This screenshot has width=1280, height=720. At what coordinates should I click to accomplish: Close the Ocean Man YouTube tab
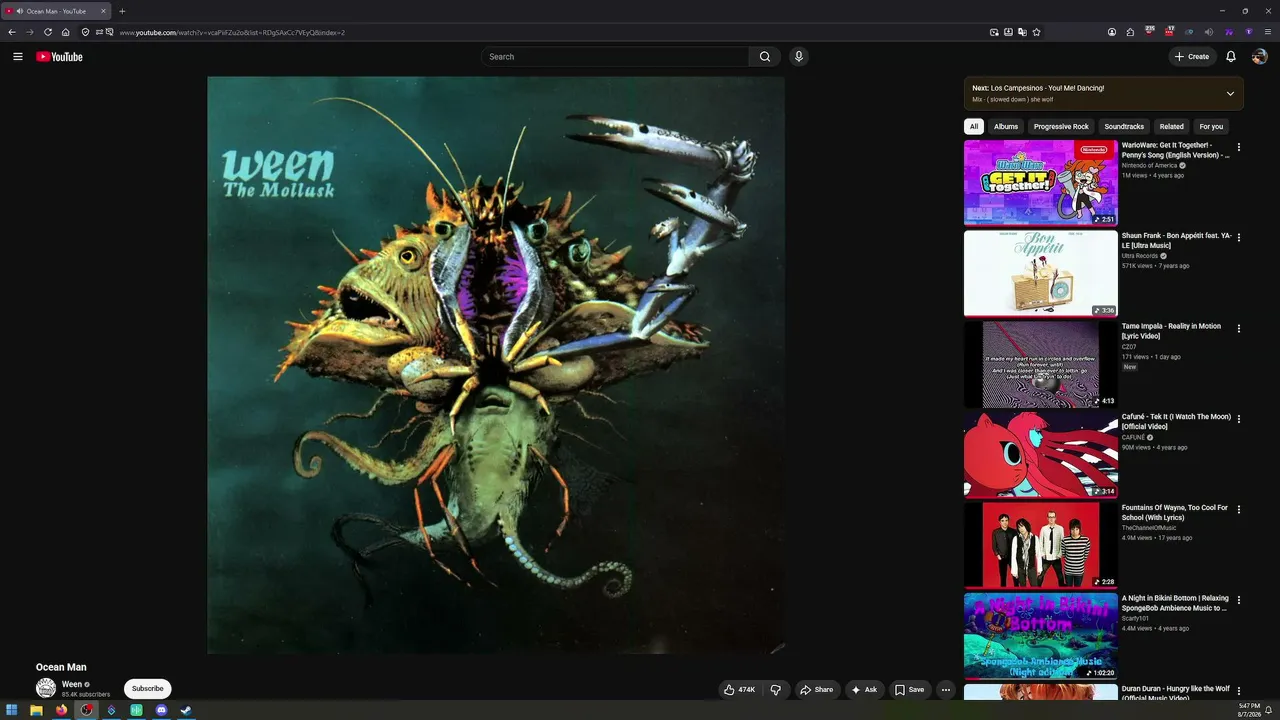[103, 11]
